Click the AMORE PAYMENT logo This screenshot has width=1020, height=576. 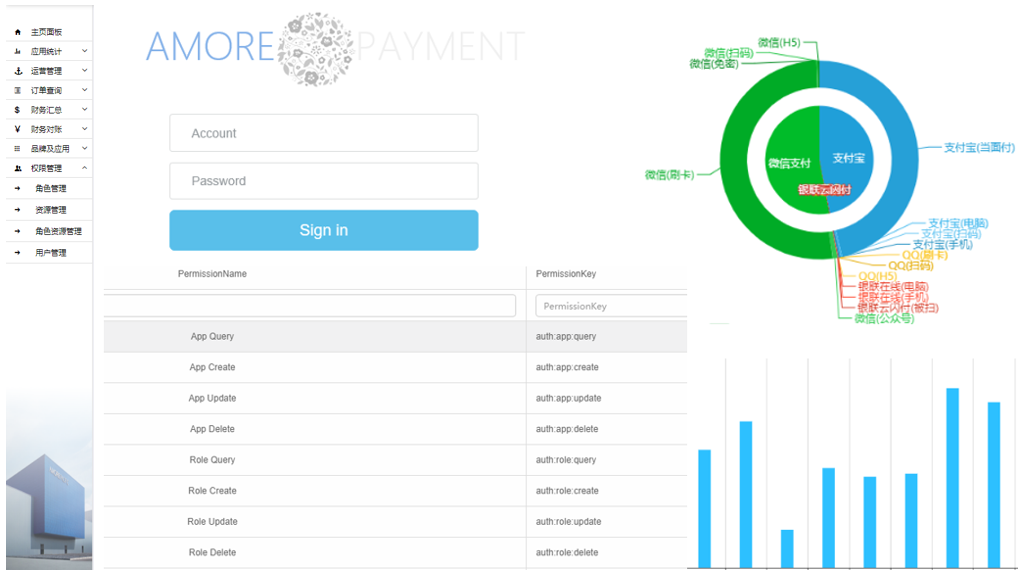coord(335,48)
